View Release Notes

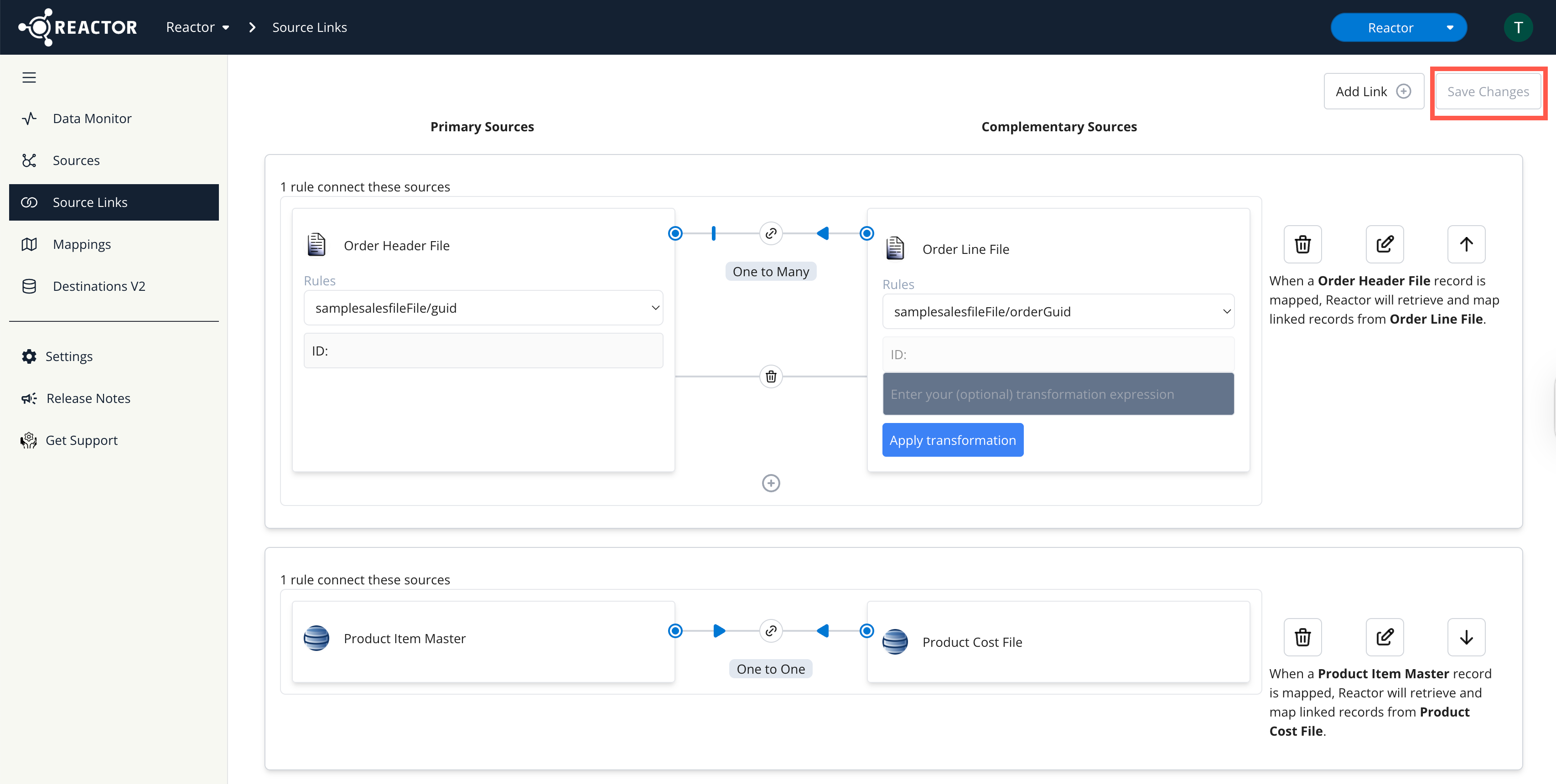[114, 398]
